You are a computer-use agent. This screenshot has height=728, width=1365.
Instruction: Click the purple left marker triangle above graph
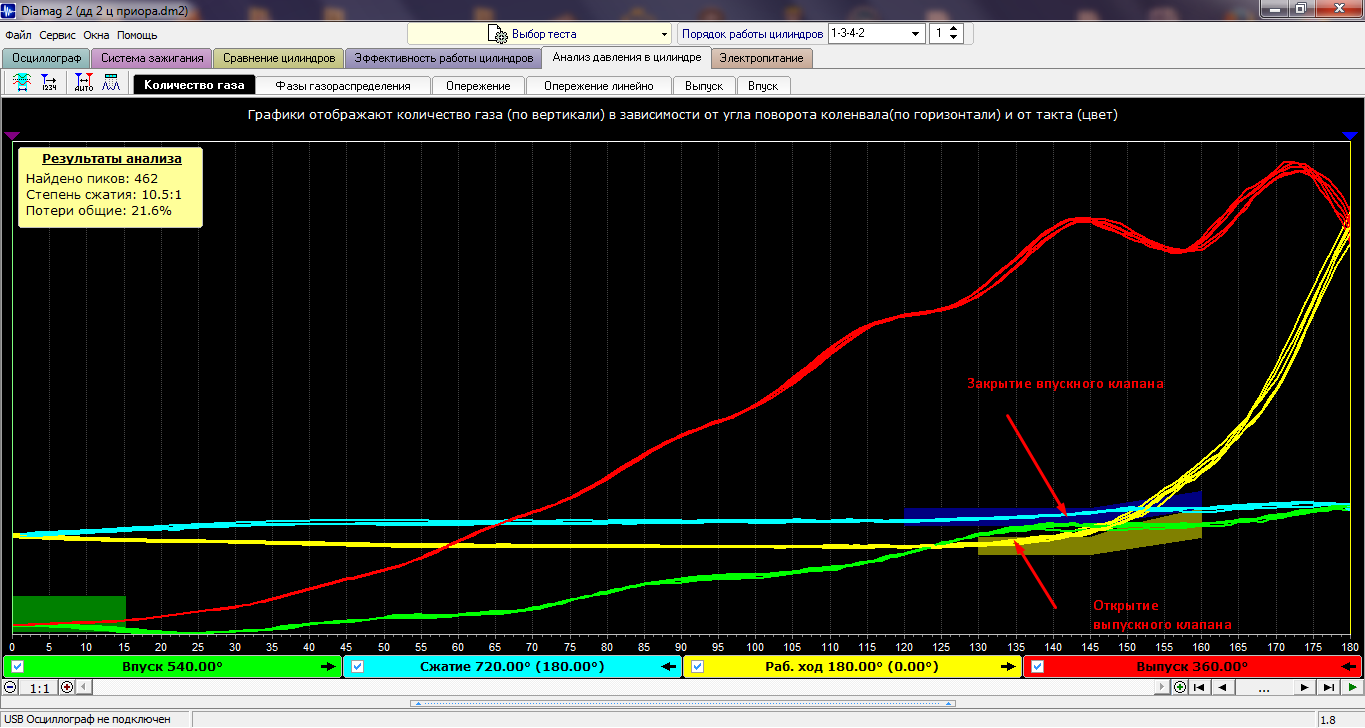12,135
